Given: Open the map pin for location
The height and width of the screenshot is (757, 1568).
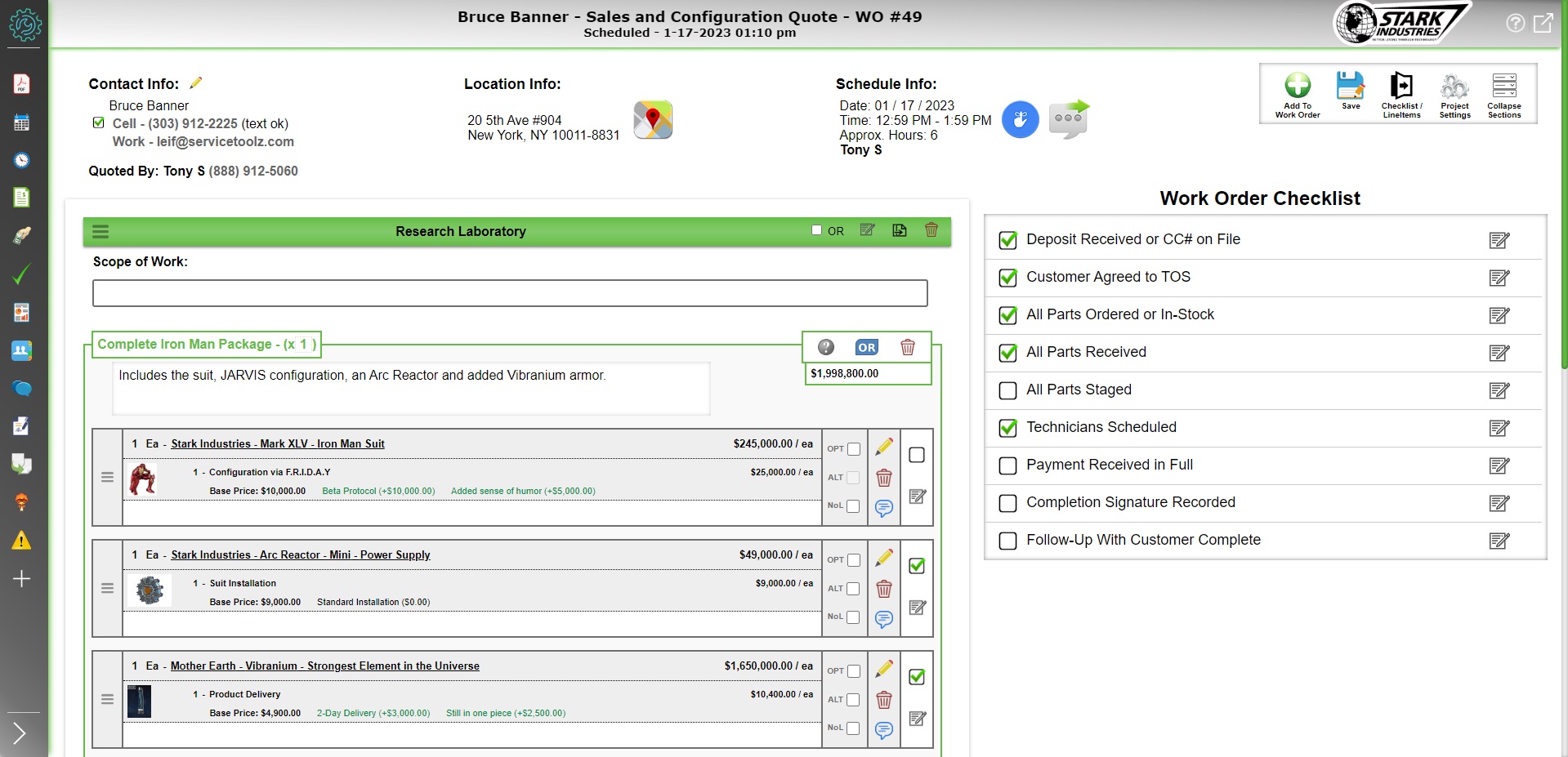Looking at the screenshot, I should tap(653, 120).
